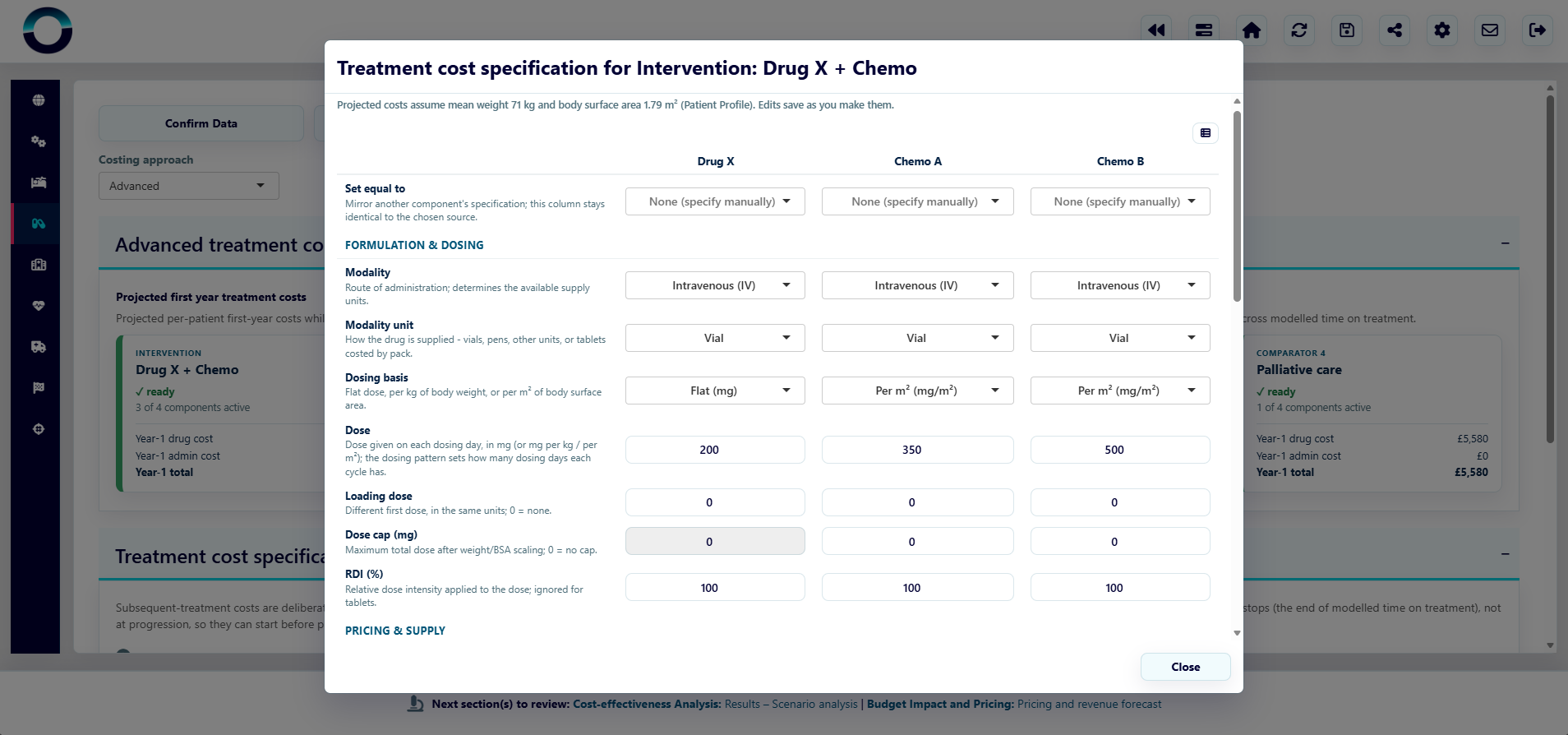Viewport: 1568px width, 735px height.
Task: Open the Budget Impact and Pricing link
Action: click(1014, 704)
